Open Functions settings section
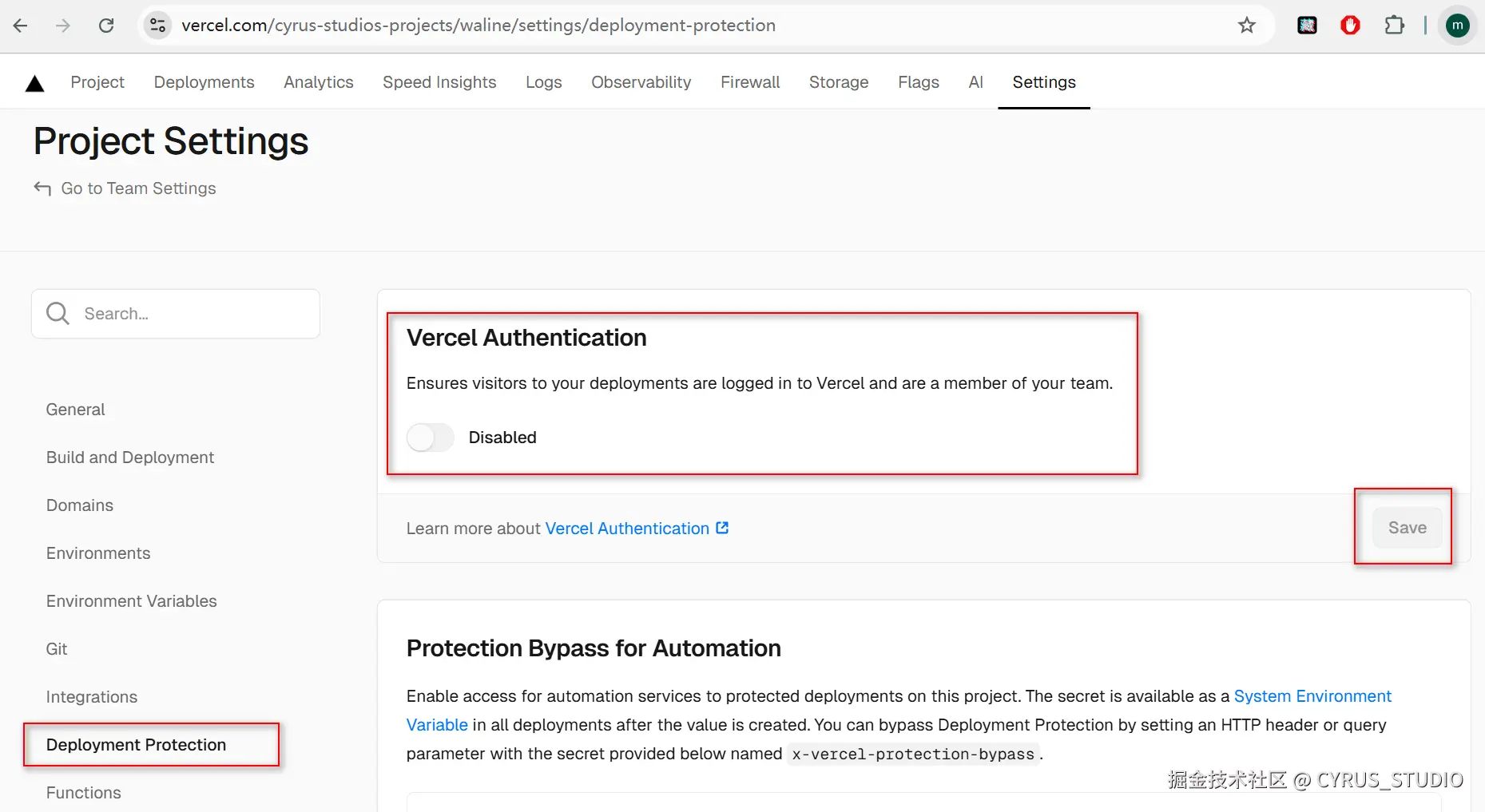Image resolution: width=1485 pixels, height=812 pixels. click(x=84, y=793)
